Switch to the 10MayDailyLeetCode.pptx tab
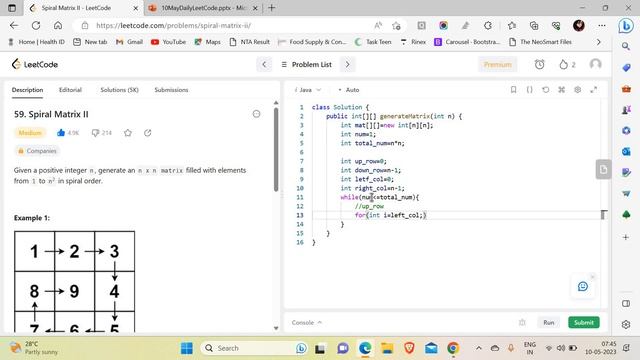 [x=203, y=8]
